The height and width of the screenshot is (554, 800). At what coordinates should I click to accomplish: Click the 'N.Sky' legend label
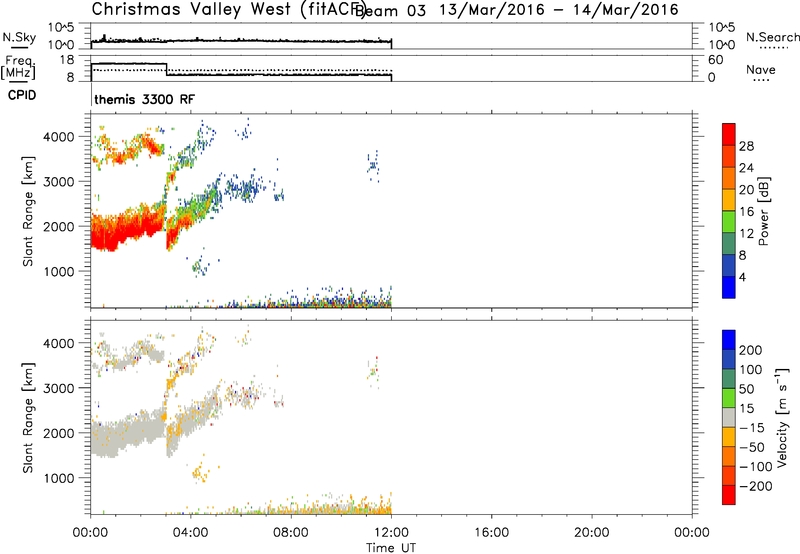coord(19,37)
